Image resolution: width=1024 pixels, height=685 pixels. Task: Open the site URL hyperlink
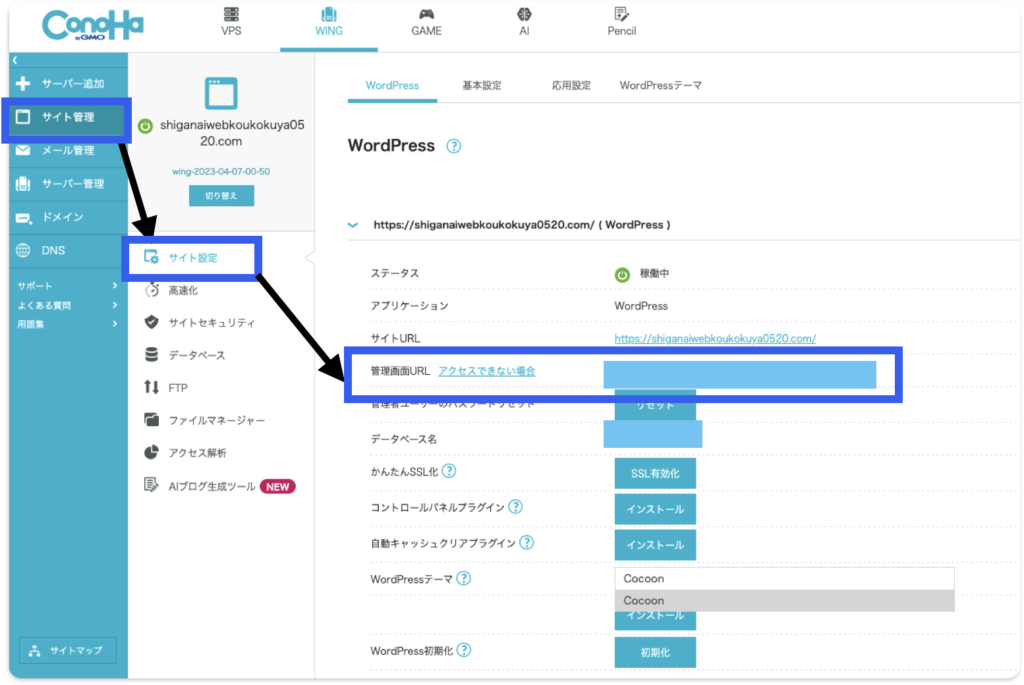(x=714, y=338)
